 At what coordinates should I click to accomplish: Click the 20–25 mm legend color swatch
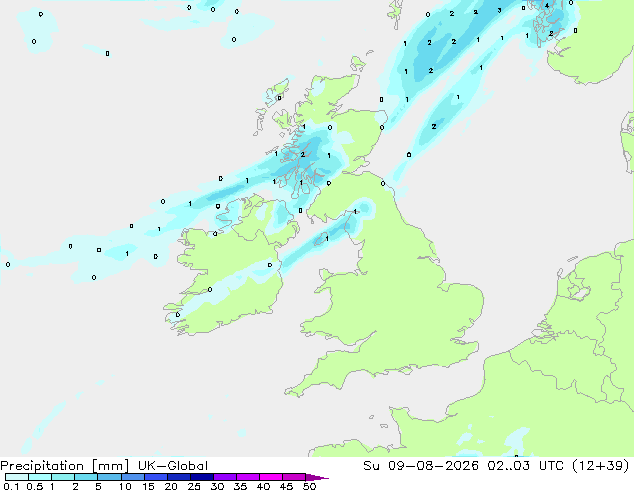click(178, 477)
